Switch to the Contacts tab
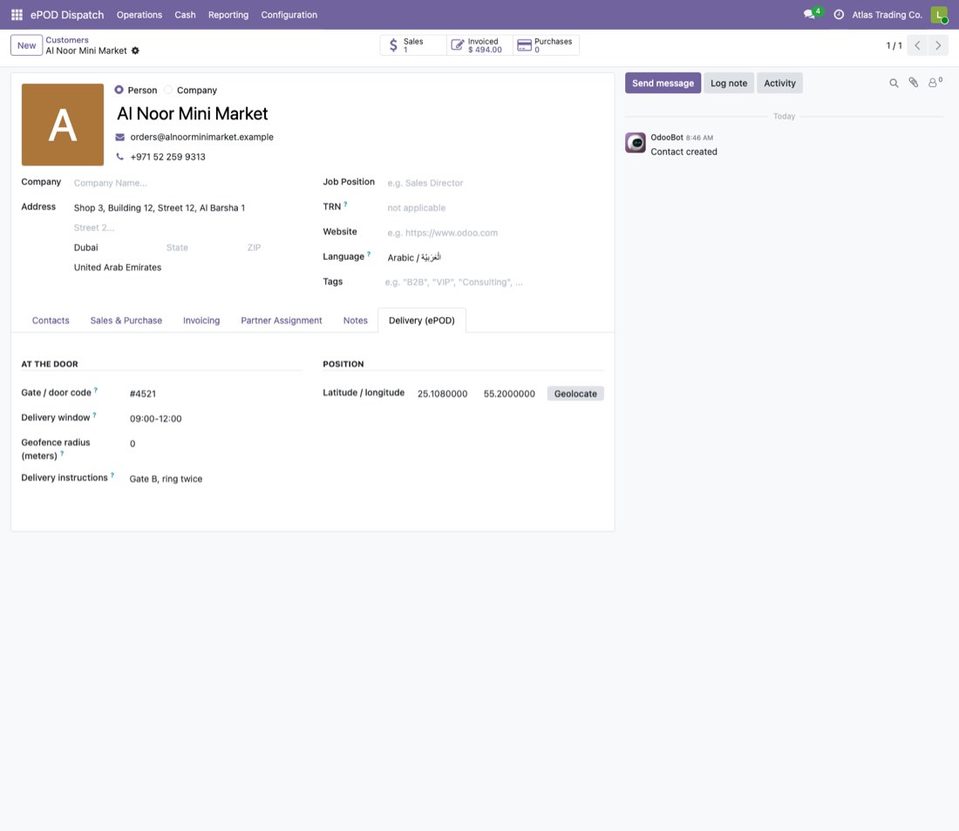The width and height of the screenshot is (959, 831). [x=51, y=320]
